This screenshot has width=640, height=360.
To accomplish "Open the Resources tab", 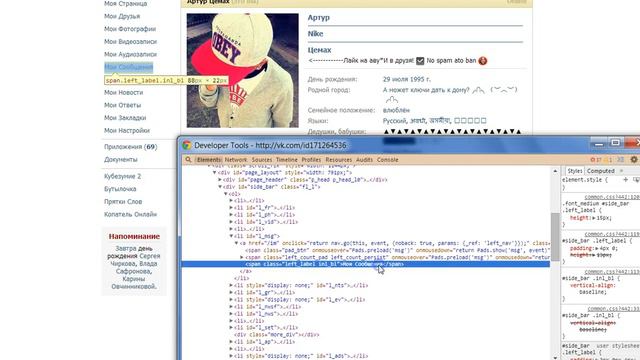I will pos(338,160).
